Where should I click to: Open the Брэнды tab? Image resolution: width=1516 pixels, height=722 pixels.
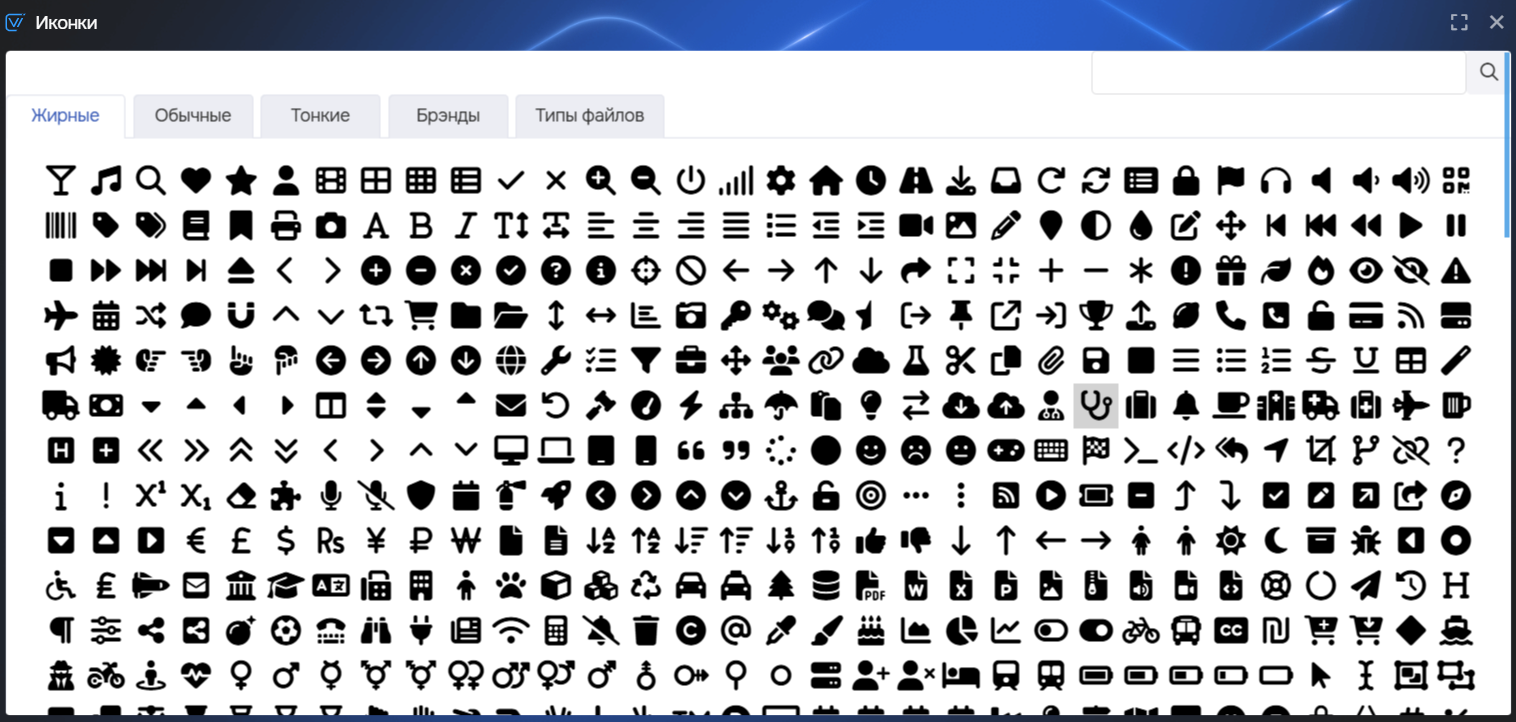click(448, 116)
